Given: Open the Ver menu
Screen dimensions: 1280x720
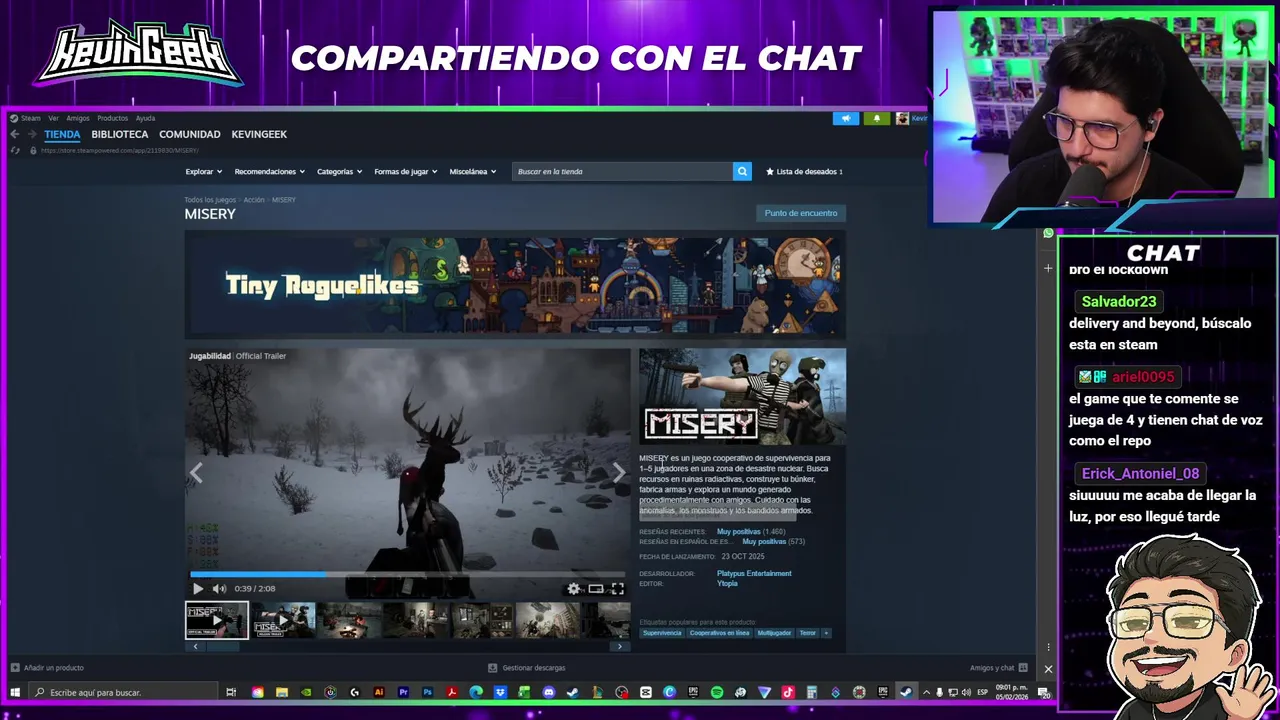Looking at the screenshot, I should [x=54, y=118].
